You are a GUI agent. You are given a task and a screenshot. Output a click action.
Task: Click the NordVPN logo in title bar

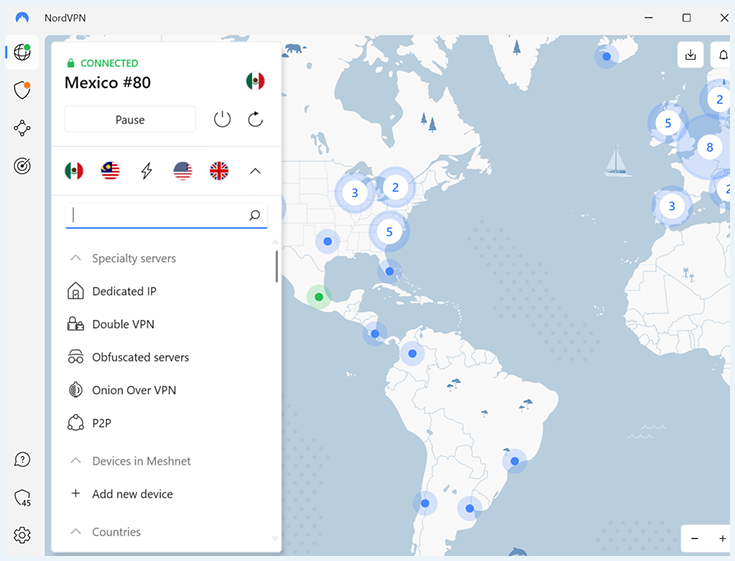[x=22, y=18]
